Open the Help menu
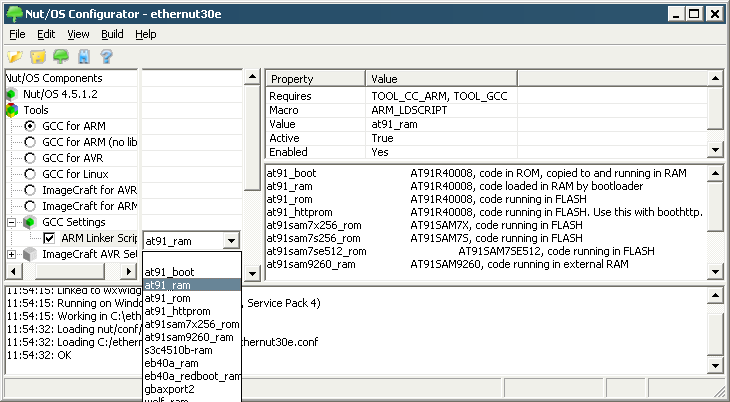Screen dimensions: 730x402 click(146, 34)
